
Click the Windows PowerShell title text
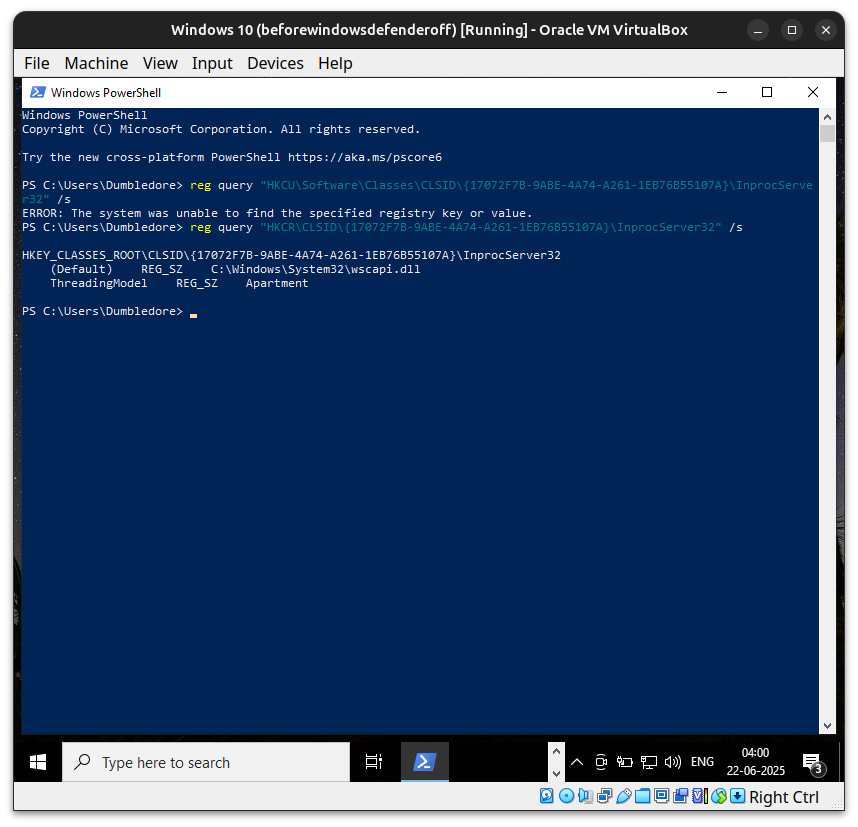coord(106,93)
